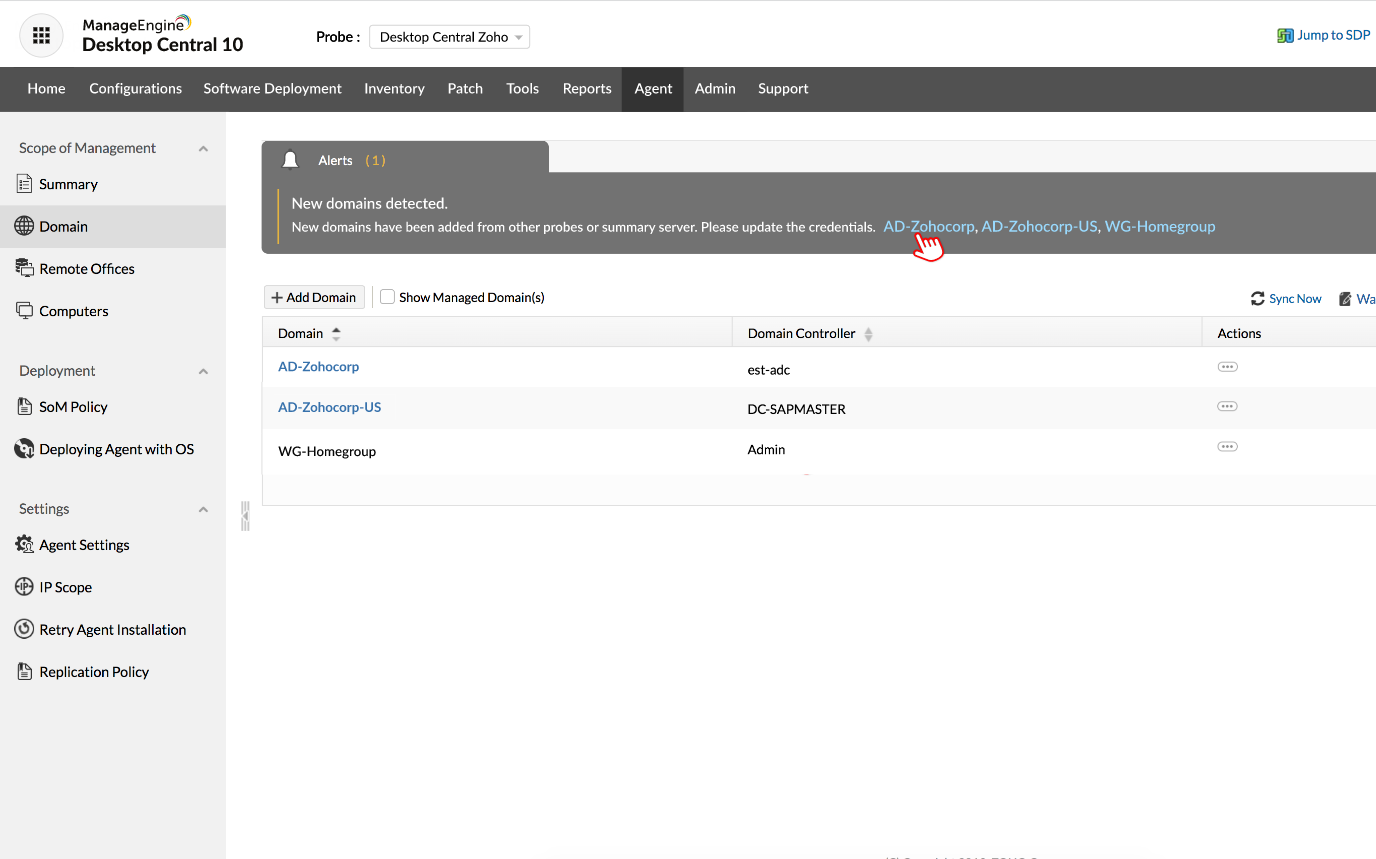Viewport: 1376px width, 859px height.
Task: Click the Domain globe icon
Action: [24, 226]
